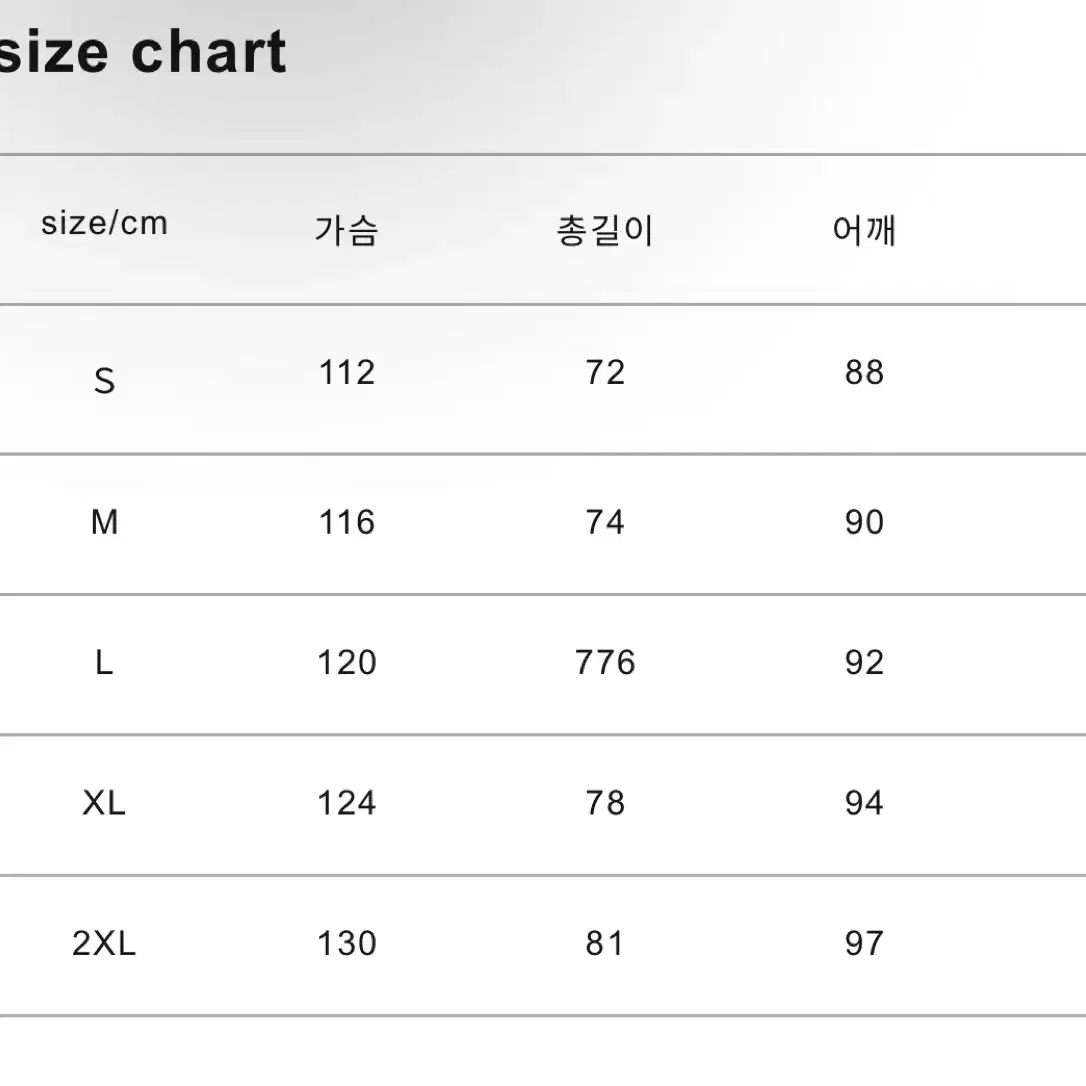Screen dimensions: 1086x1086
Task: Click the length value 78 for XL
Action: point(605,803)
